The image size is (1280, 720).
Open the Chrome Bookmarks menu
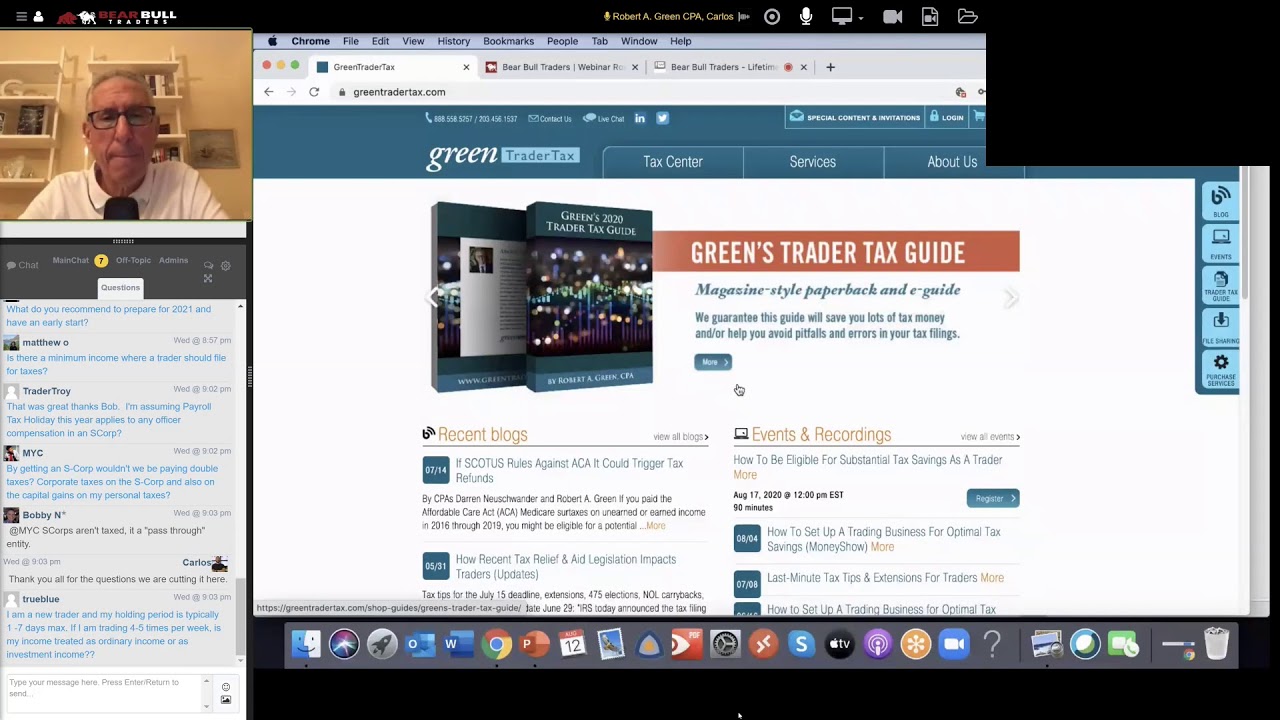point(508,41)
